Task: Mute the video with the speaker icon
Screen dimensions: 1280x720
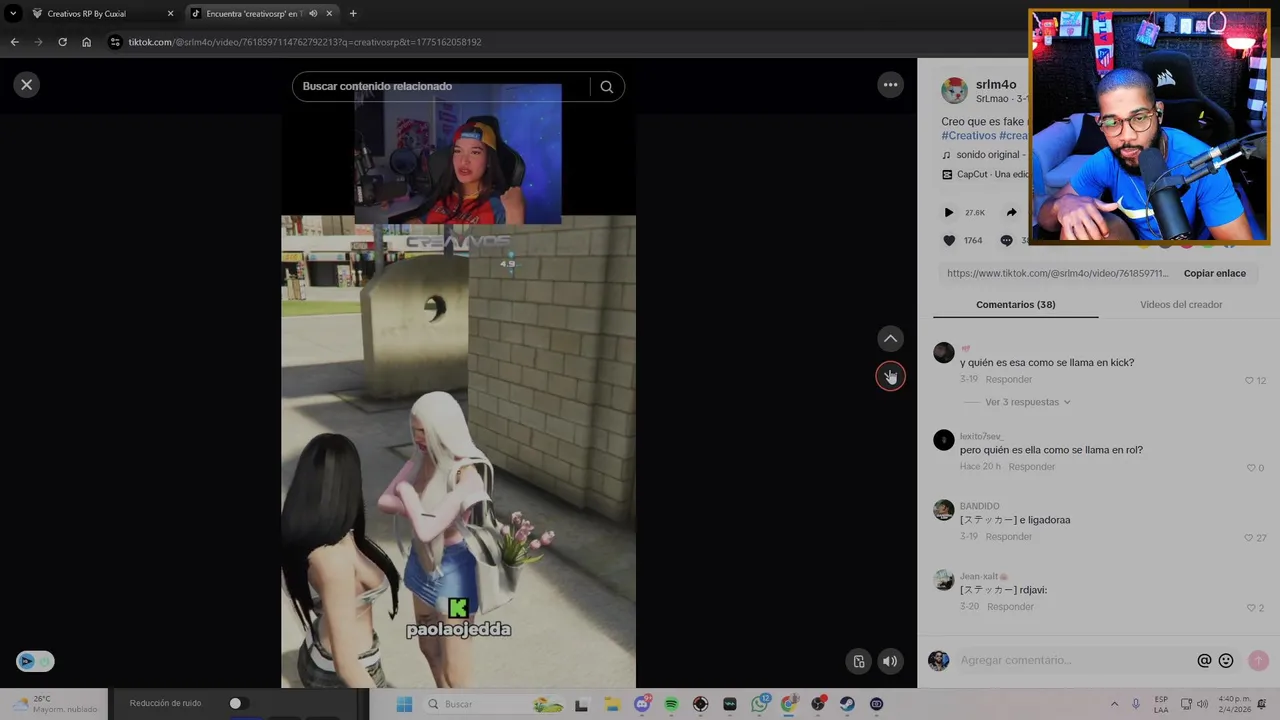Action: coord(890,661)
